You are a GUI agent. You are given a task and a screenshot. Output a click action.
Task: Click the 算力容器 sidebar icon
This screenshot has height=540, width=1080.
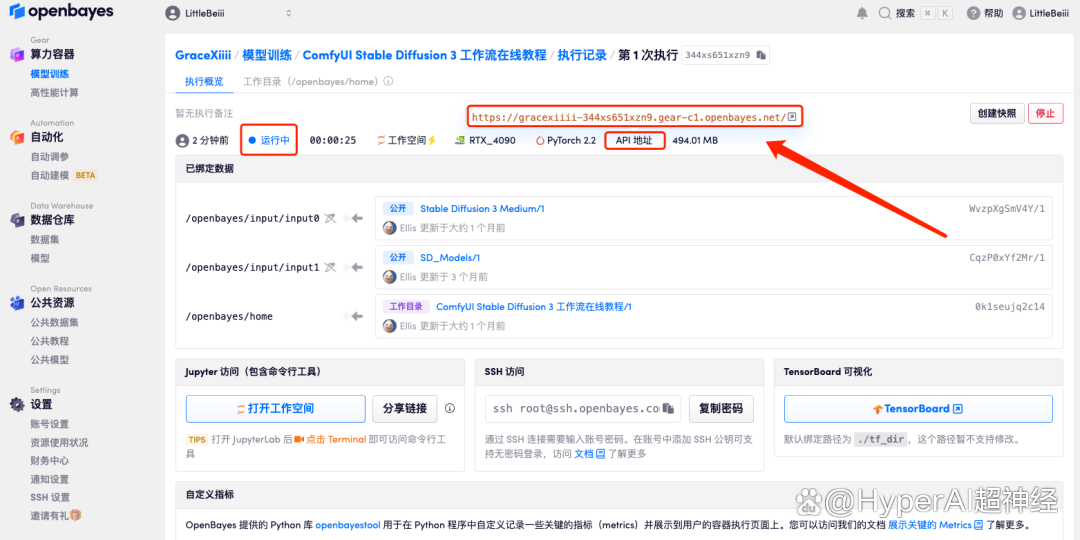(17, 54)
